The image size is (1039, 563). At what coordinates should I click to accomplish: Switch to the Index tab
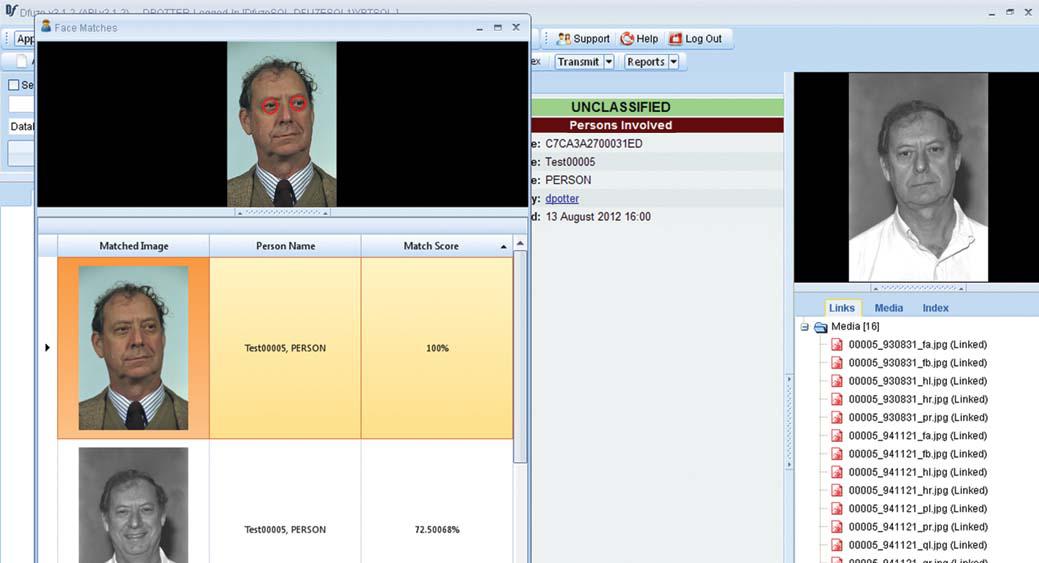935,308
